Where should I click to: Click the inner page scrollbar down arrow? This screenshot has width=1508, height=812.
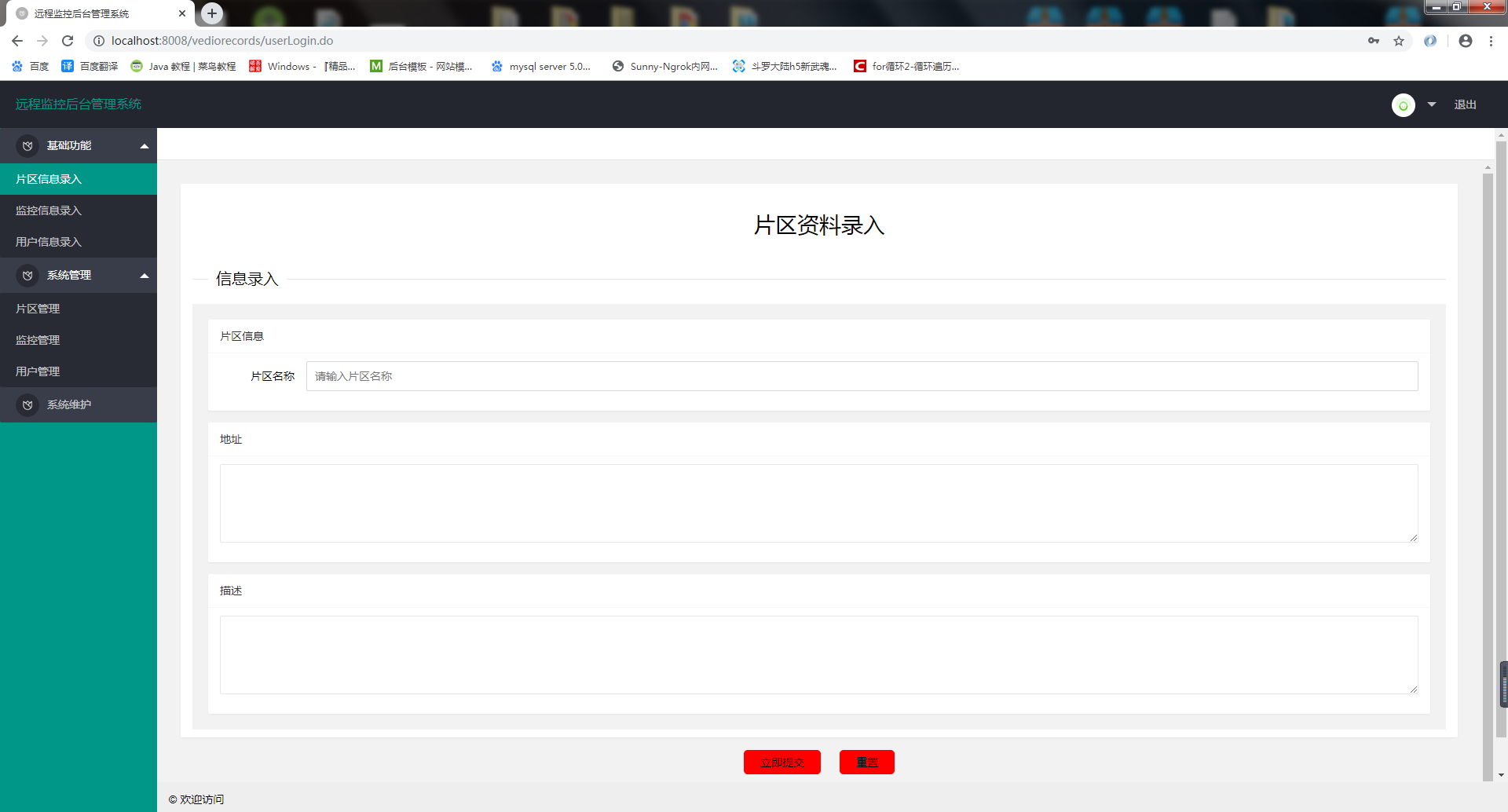pyautogui.click(x=1501, y=775)
